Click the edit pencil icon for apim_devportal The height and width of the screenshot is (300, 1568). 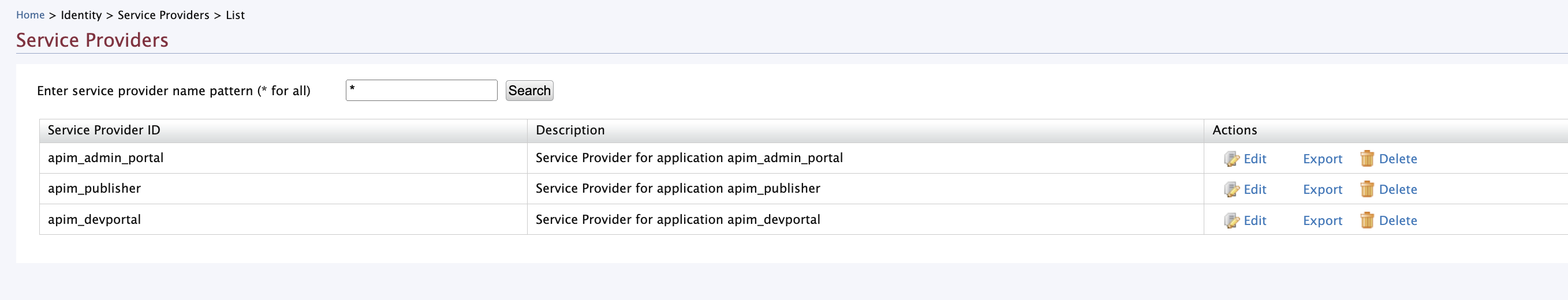click(x=1231, y=220)
